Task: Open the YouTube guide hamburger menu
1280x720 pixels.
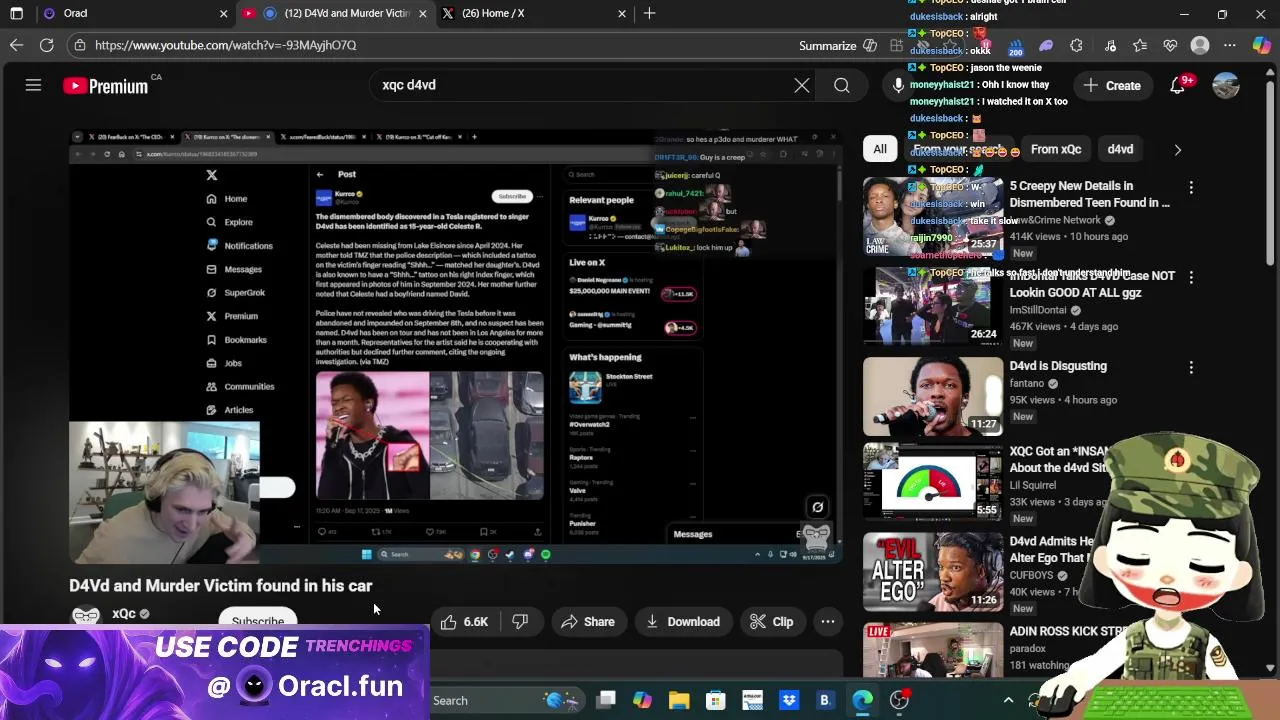Action: (x=33, y=86)
